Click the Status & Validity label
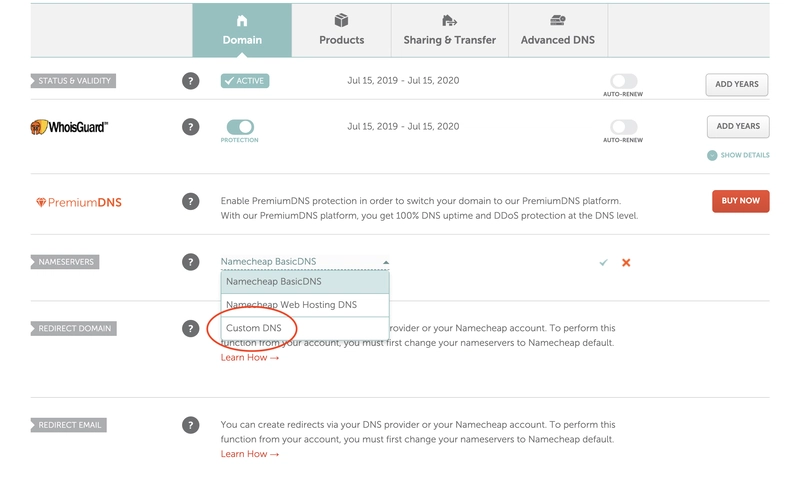The width and height of the screenshot is (800, 488). pyautogui.click(x=73, y=81)
